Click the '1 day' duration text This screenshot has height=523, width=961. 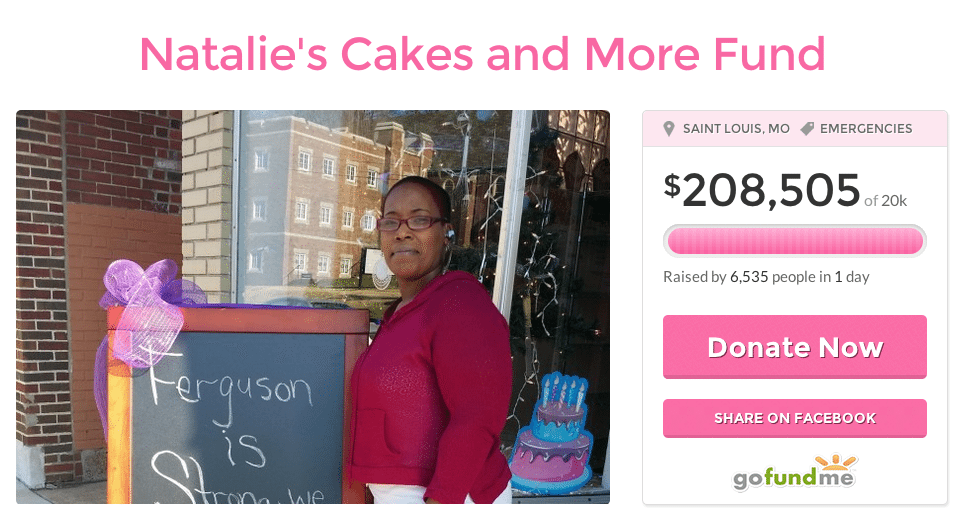(852, 277)
